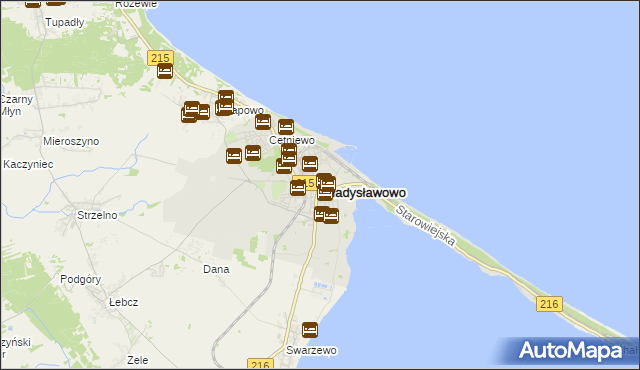Click the Mieroszyno label
This screenshot has height=370, width=640.
[71, 142]
